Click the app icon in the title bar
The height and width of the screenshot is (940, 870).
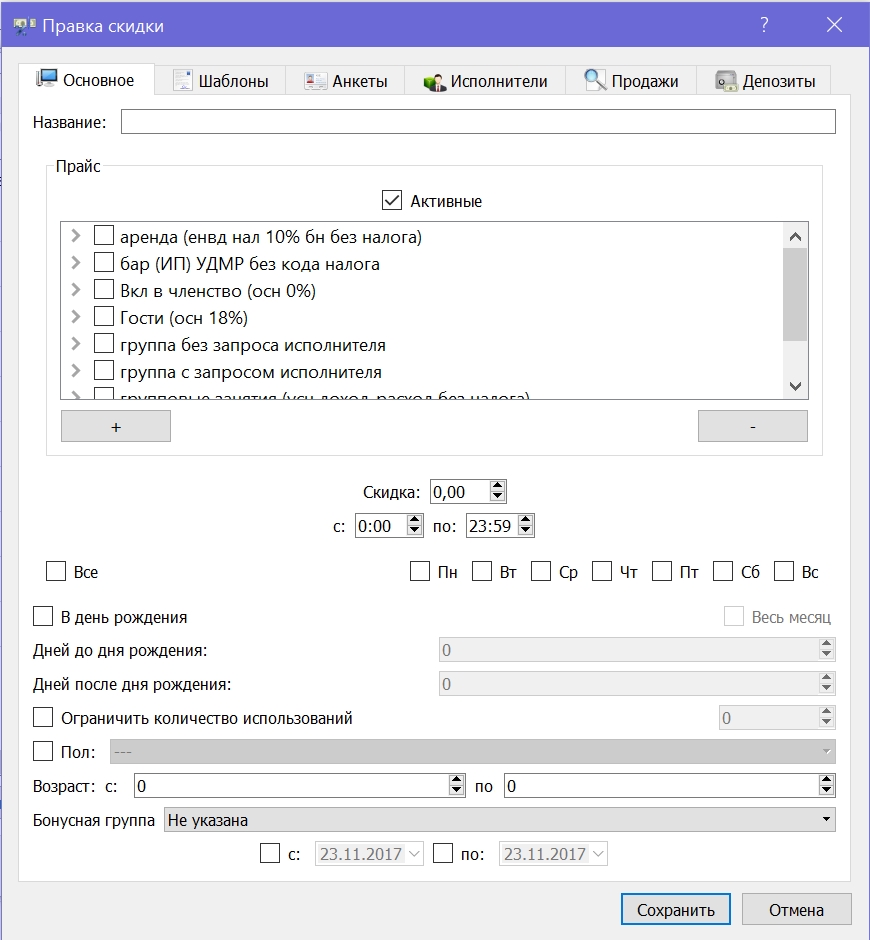pyautogui.click(x=24, y=26)
